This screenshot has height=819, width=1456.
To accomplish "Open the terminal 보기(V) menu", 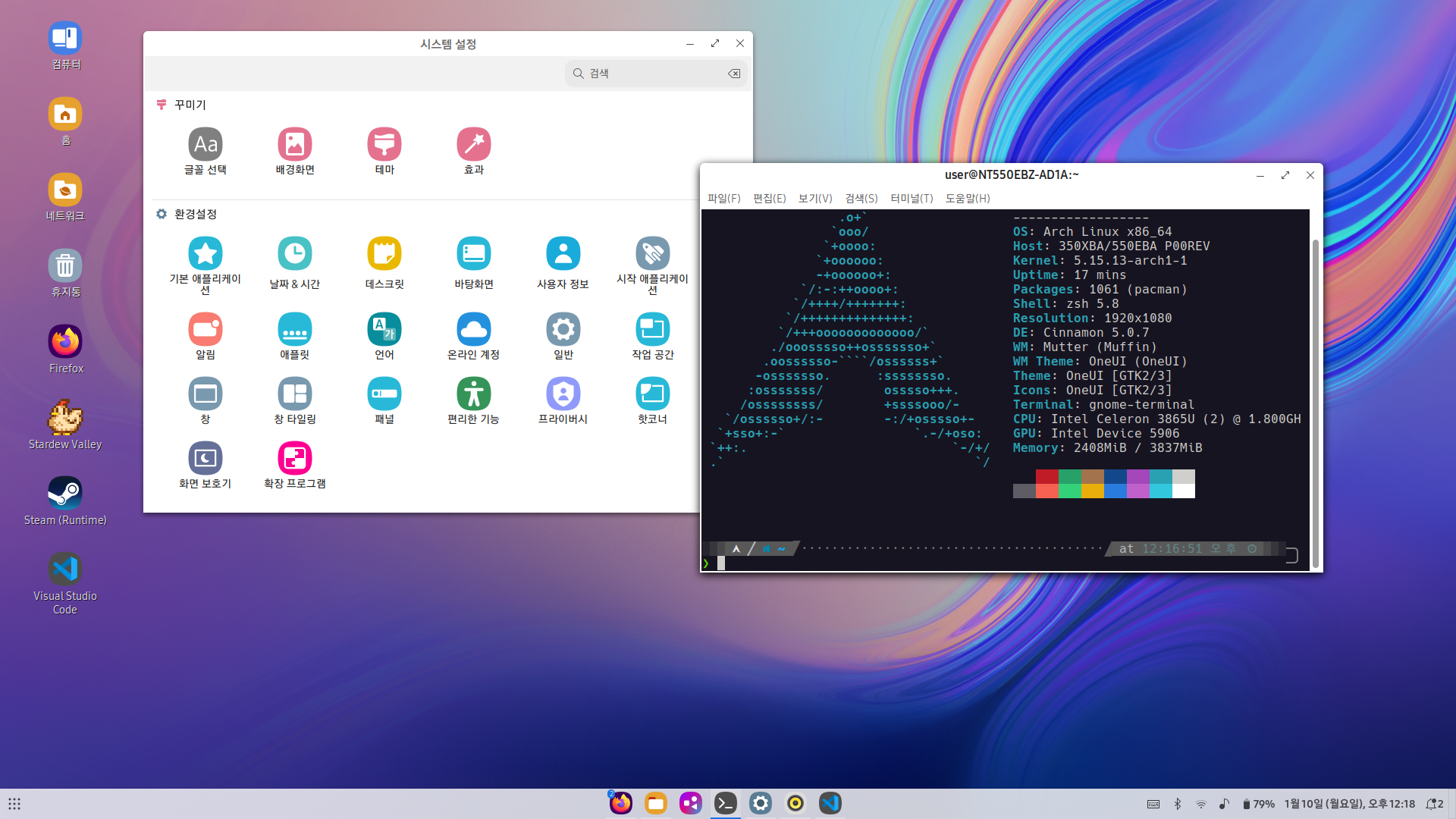I will tap(815, 199).
